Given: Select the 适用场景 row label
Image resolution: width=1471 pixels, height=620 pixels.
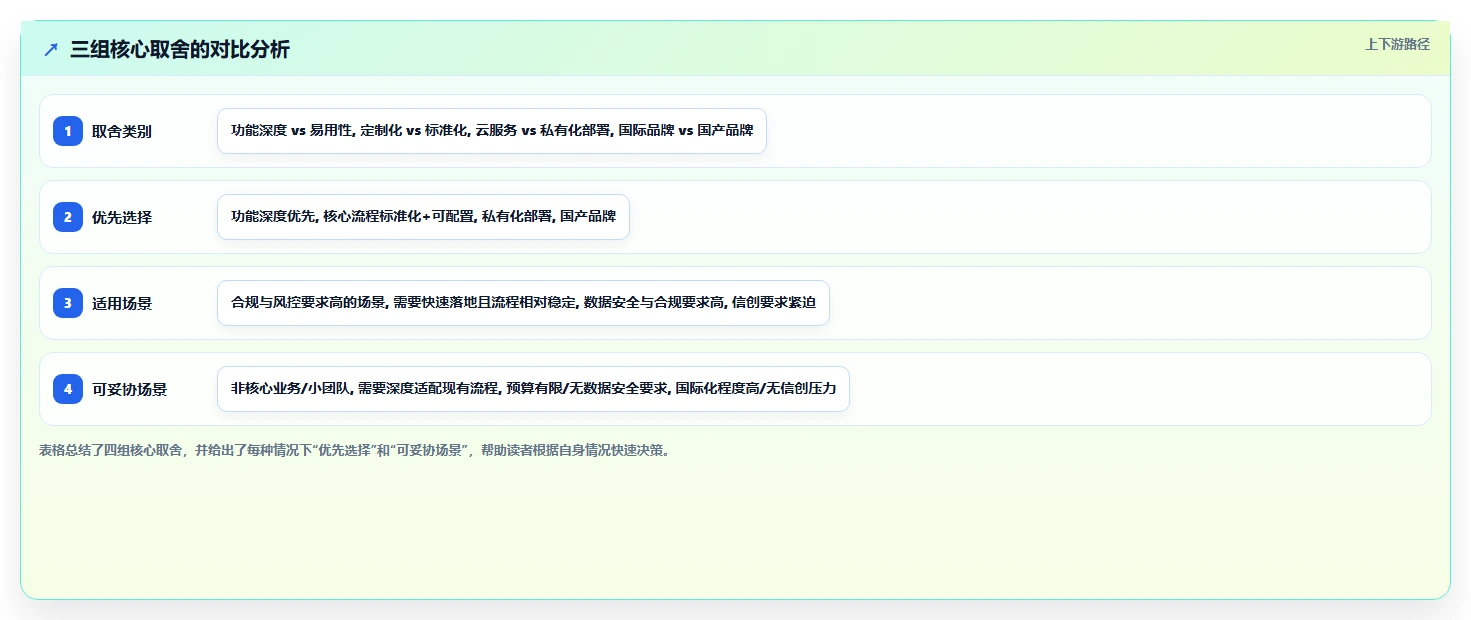Looking at the screenshot, I should [122, 303].
